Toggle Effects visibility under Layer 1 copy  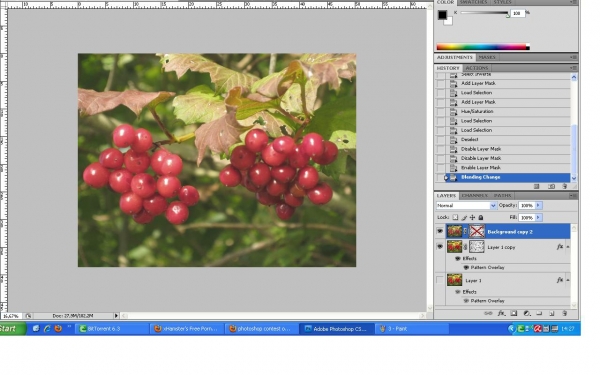(x=458, y=258)
